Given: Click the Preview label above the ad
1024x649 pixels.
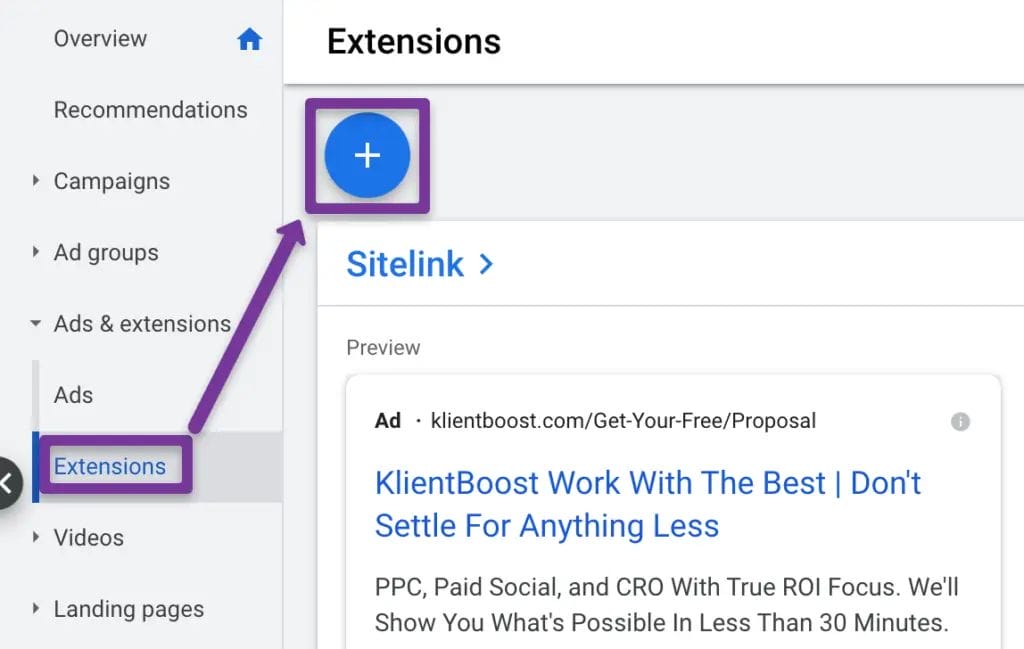Looking at the screenshot, I should coord(383,347).
